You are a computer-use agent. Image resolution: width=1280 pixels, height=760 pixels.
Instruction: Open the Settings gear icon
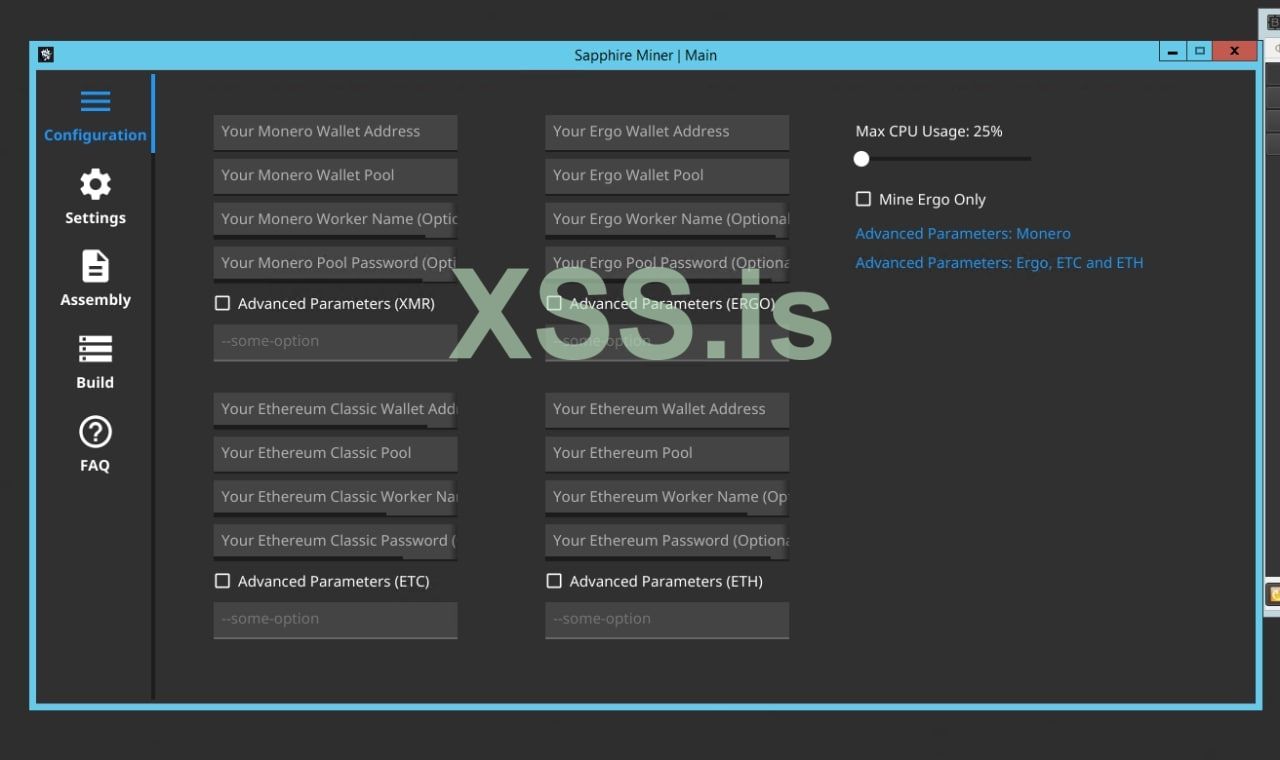pos(95,184)
